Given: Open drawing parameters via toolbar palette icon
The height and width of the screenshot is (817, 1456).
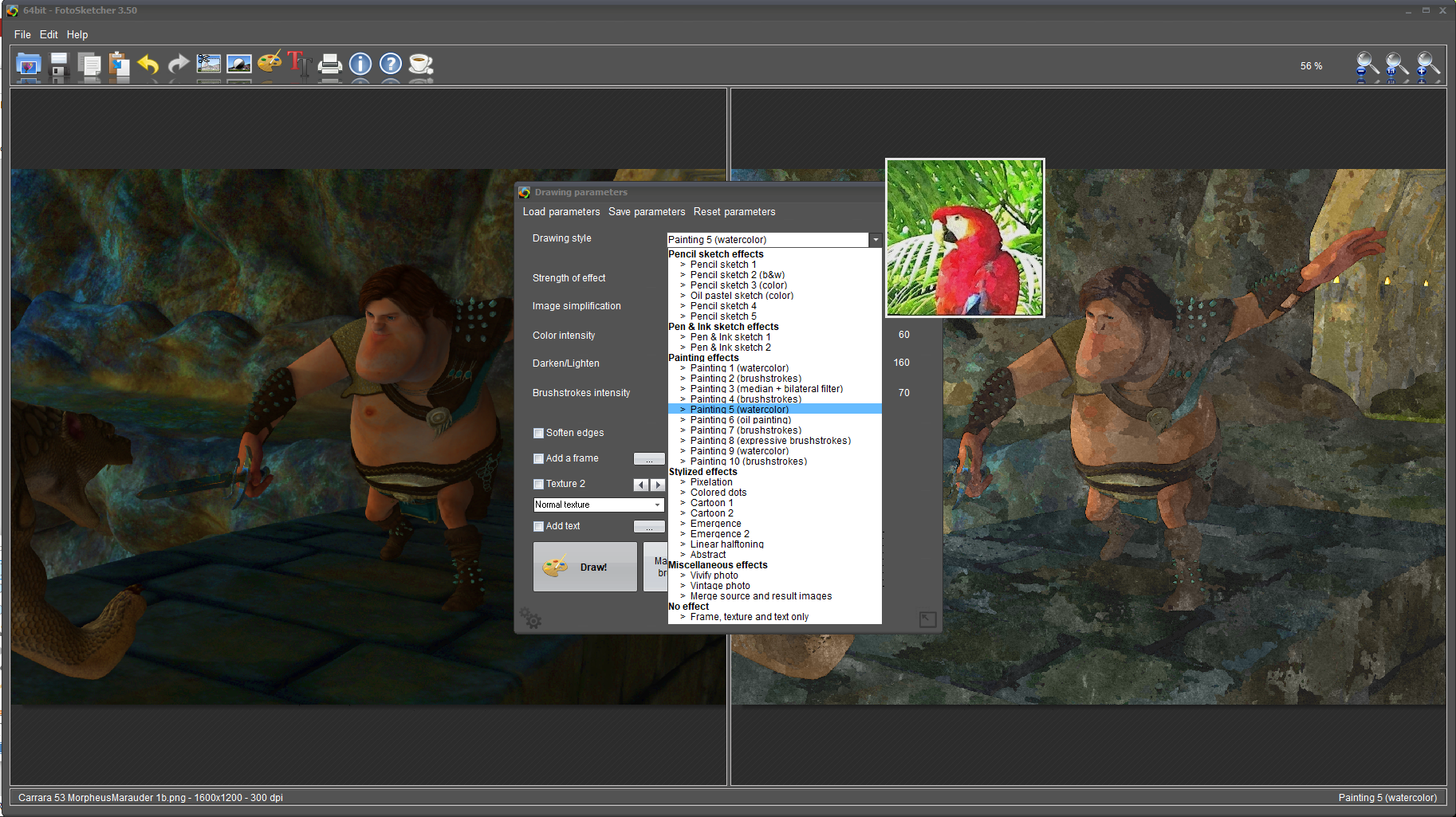Looking at the screenshot, I should [x=270, y=63].
